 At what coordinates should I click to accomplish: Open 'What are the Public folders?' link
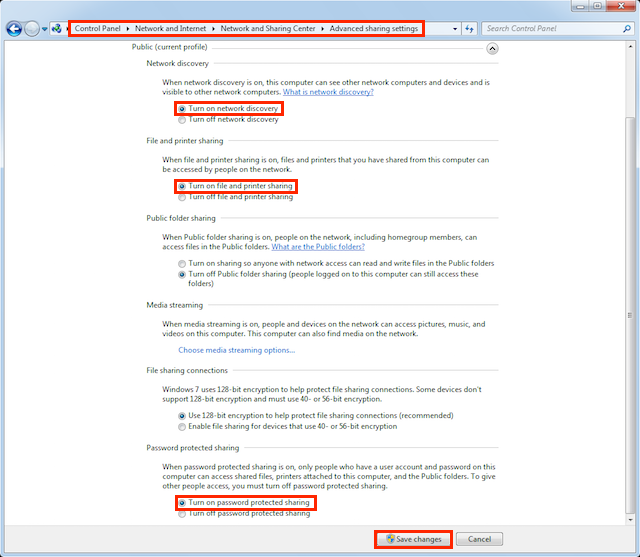tap(318, 247)
